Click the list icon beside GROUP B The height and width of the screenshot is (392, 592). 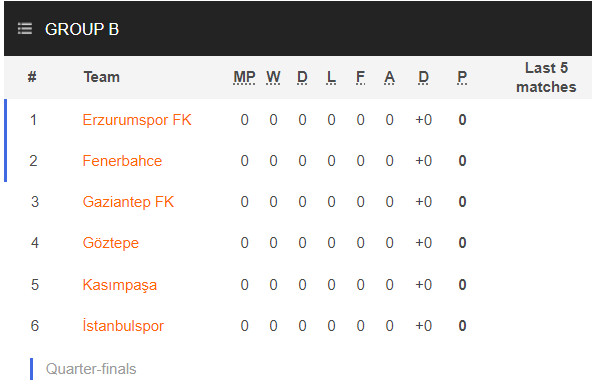coord(25,29)
